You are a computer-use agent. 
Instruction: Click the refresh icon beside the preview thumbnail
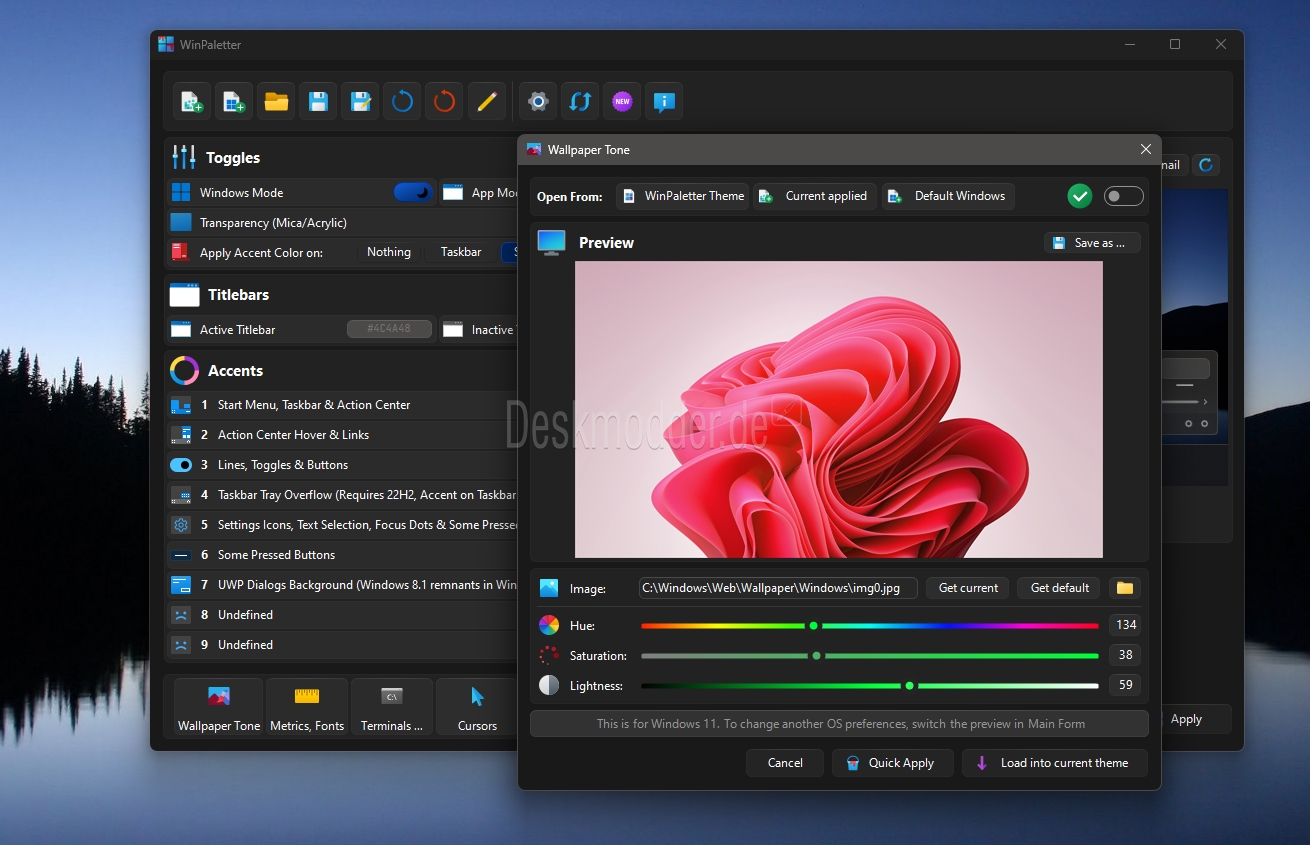[x=1206, y=165]
